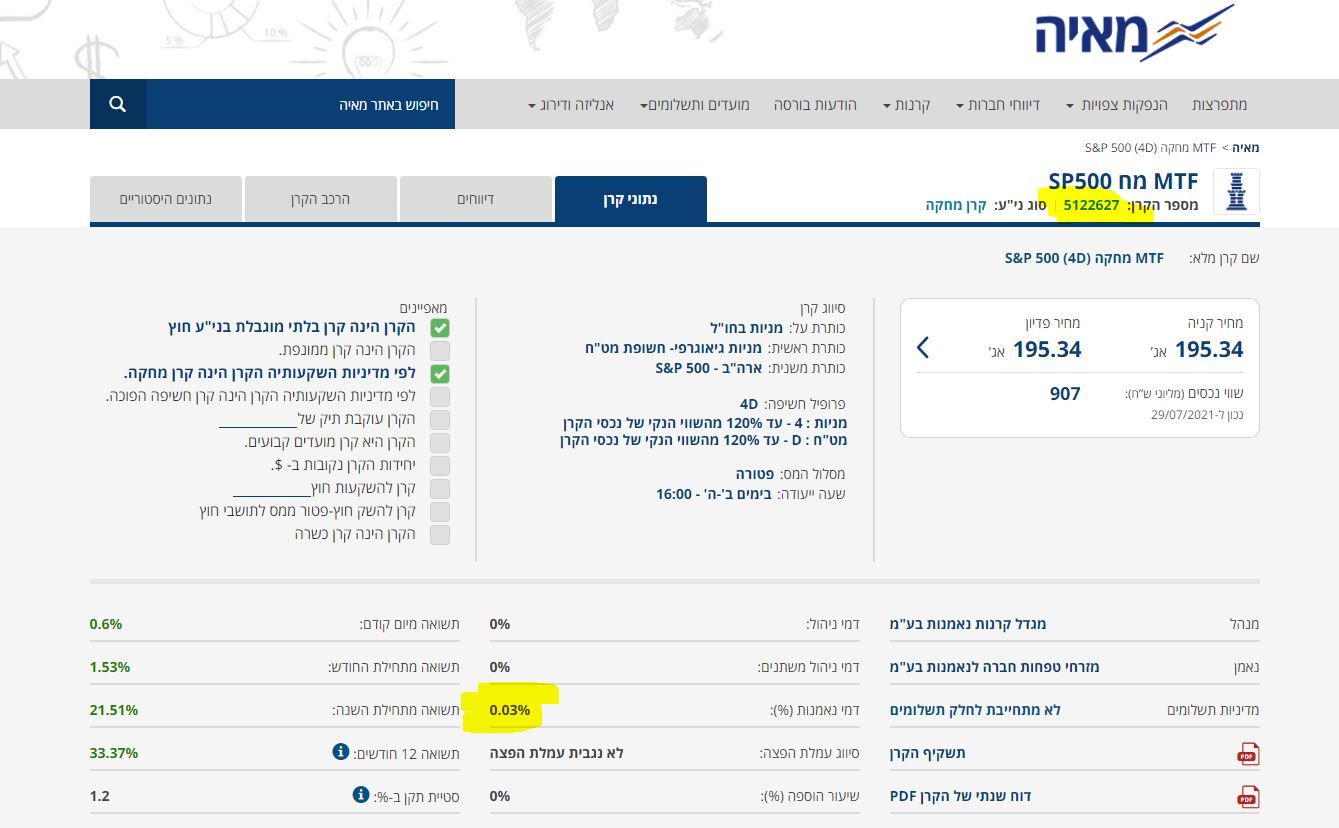Screen dimensions: 1339x828
Task: Click the 12-month return 33.37%
Action: pos(114,753)
